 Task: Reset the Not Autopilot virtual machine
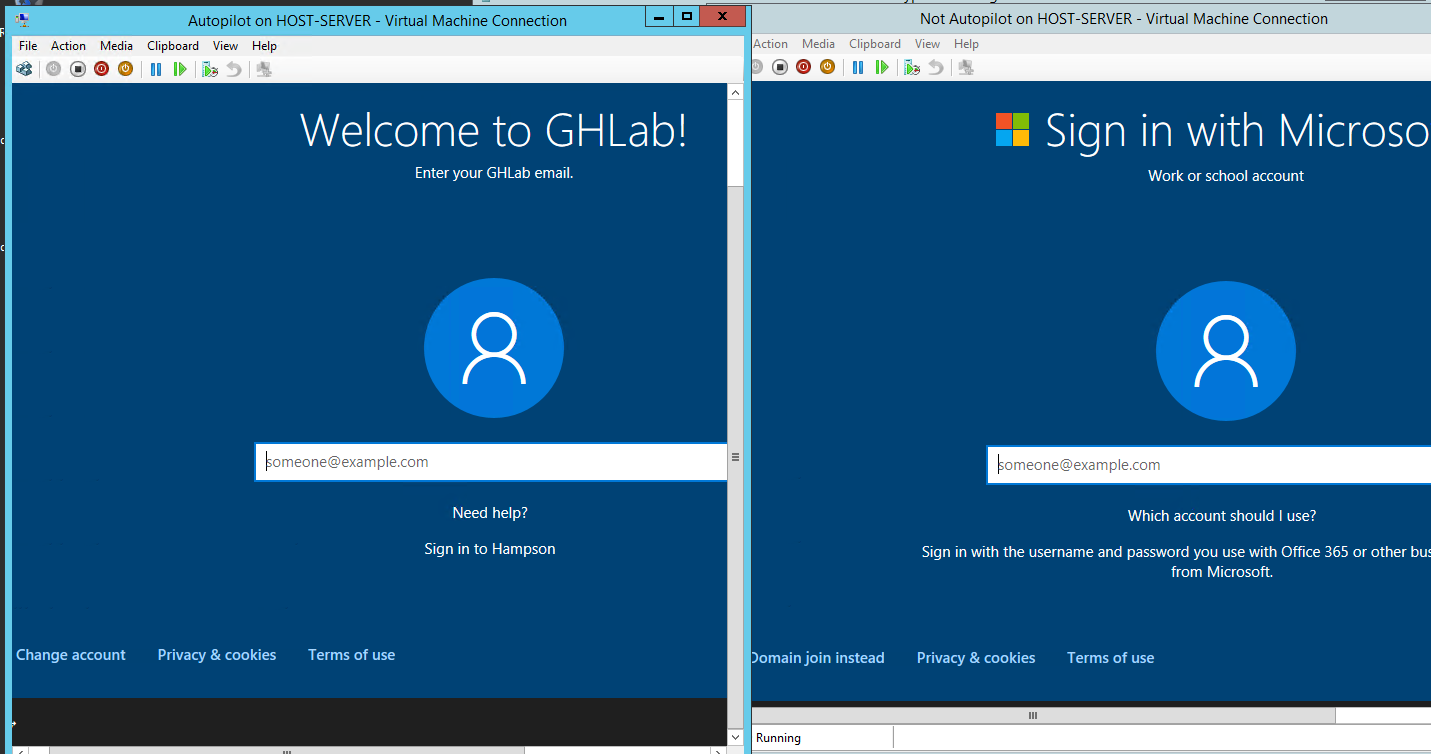tap(883, 67)
